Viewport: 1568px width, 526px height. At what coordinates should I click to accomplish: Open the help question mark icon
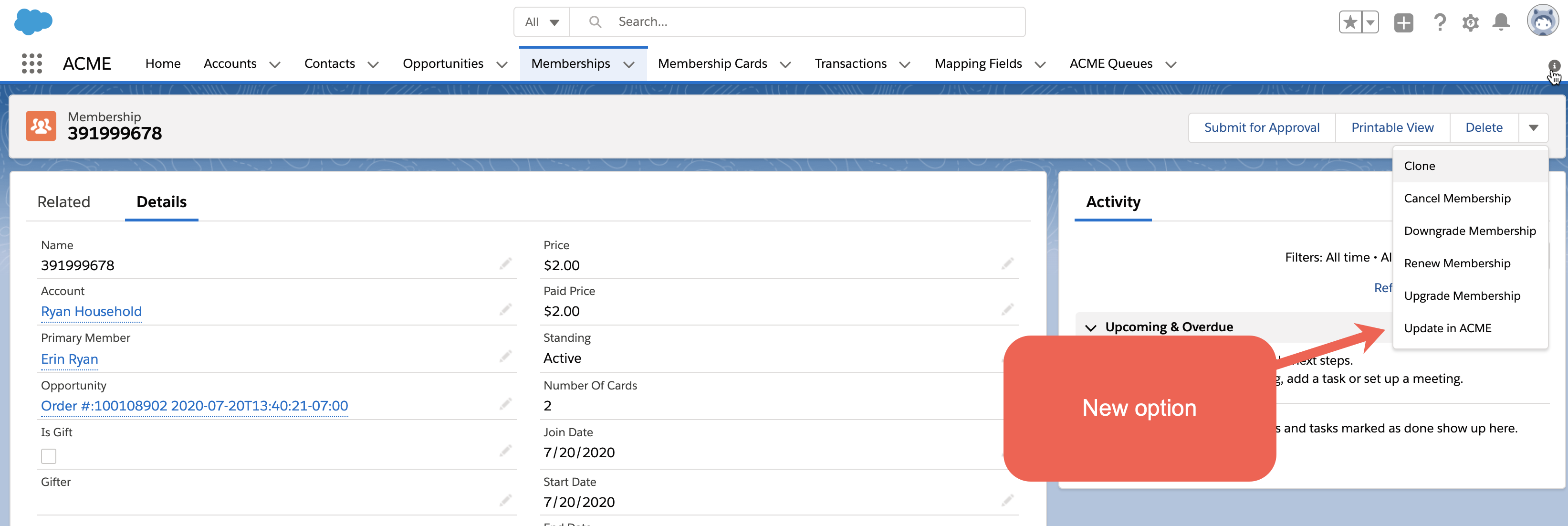tap(1440, 22)
